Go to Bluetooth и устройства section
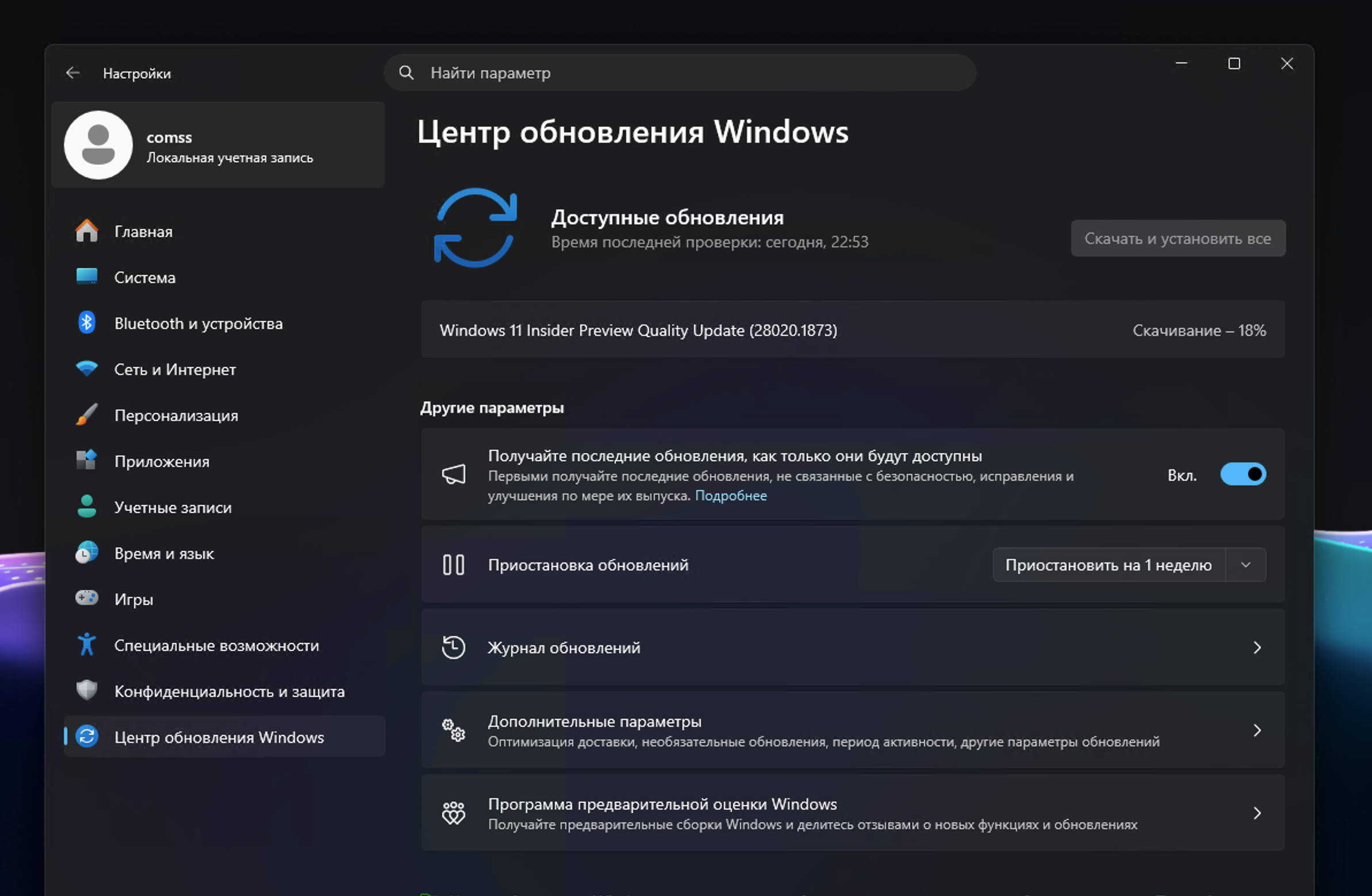 (x=224, y=323)
